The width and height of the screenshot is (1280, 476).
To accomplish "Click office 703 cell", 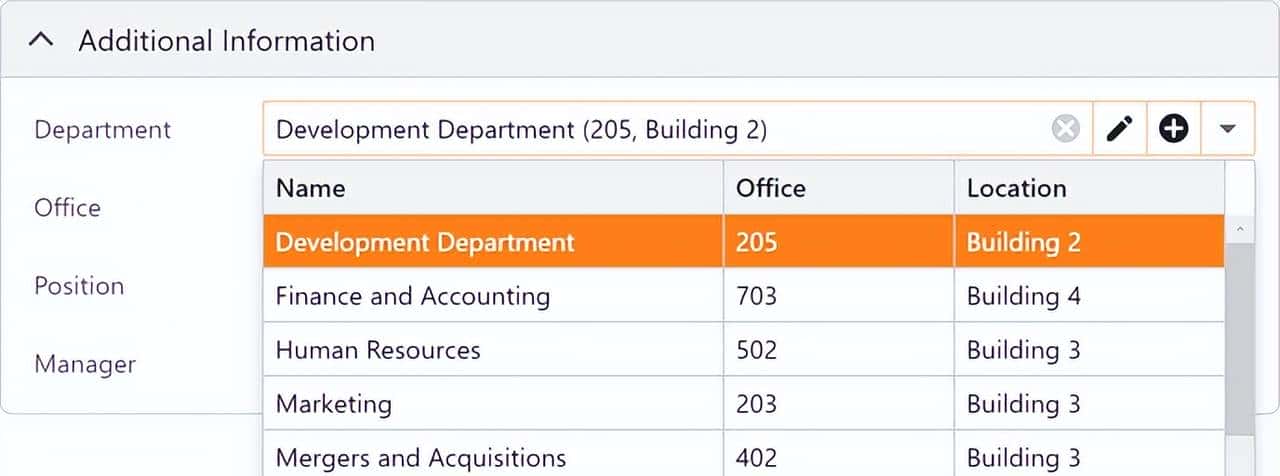I will 756,296.
